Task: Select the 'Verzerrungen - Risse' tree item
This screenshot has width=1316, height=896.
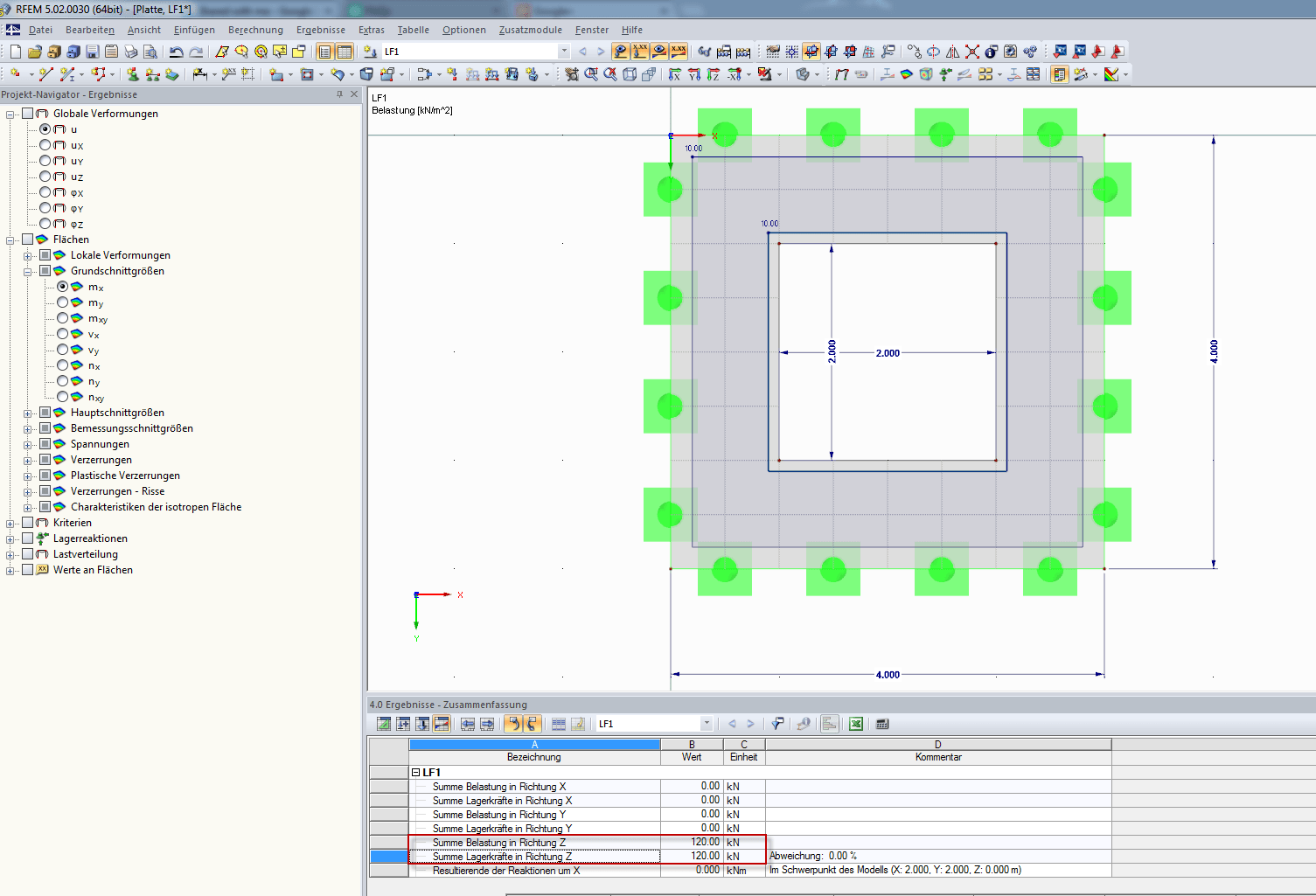Action: click(117, 491)
